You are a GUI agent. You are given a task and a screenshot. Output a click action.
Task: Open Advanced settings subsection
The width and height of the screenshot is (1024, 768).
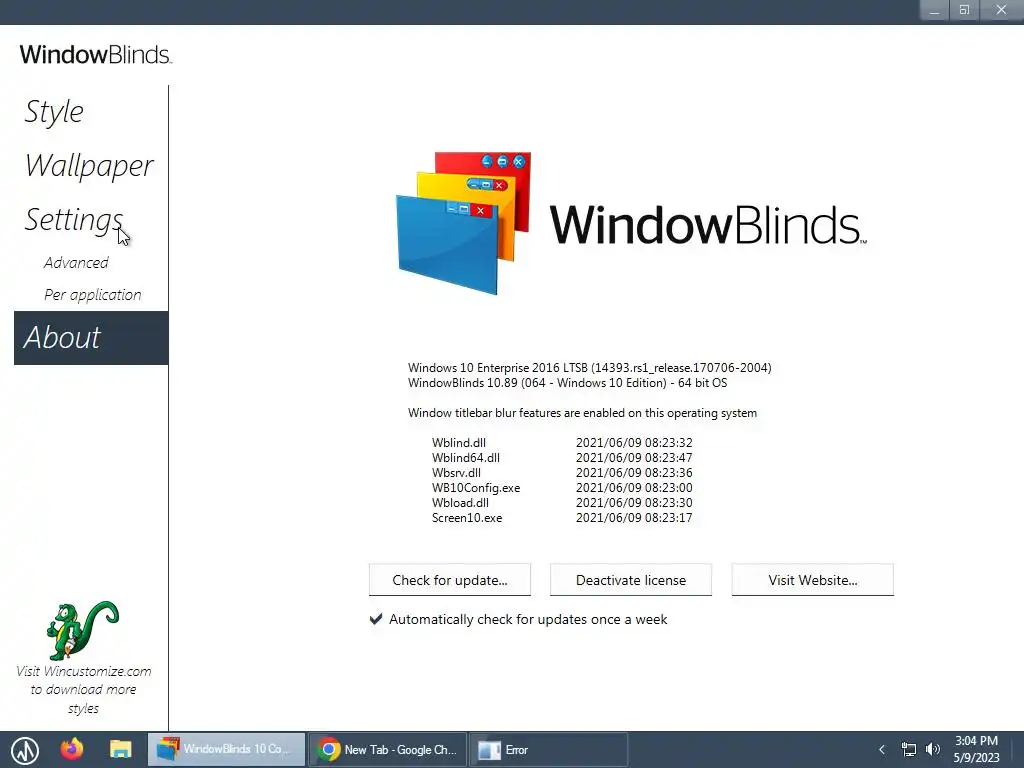tap(76, 263)
